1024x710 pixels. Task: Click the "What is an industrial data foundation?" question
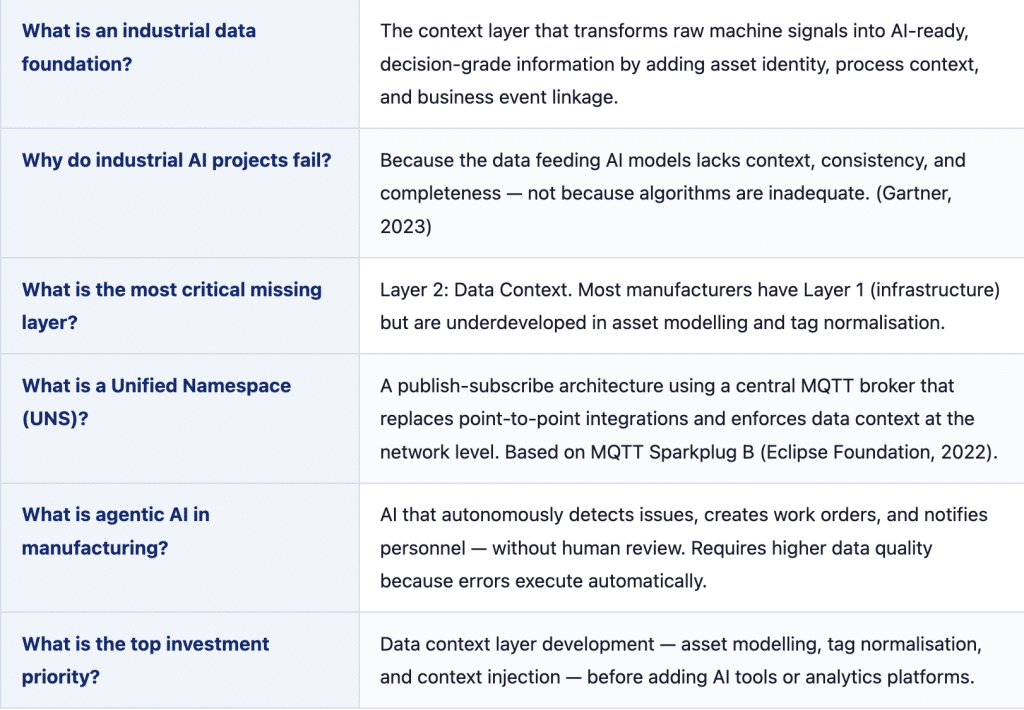tap(139, 47)
